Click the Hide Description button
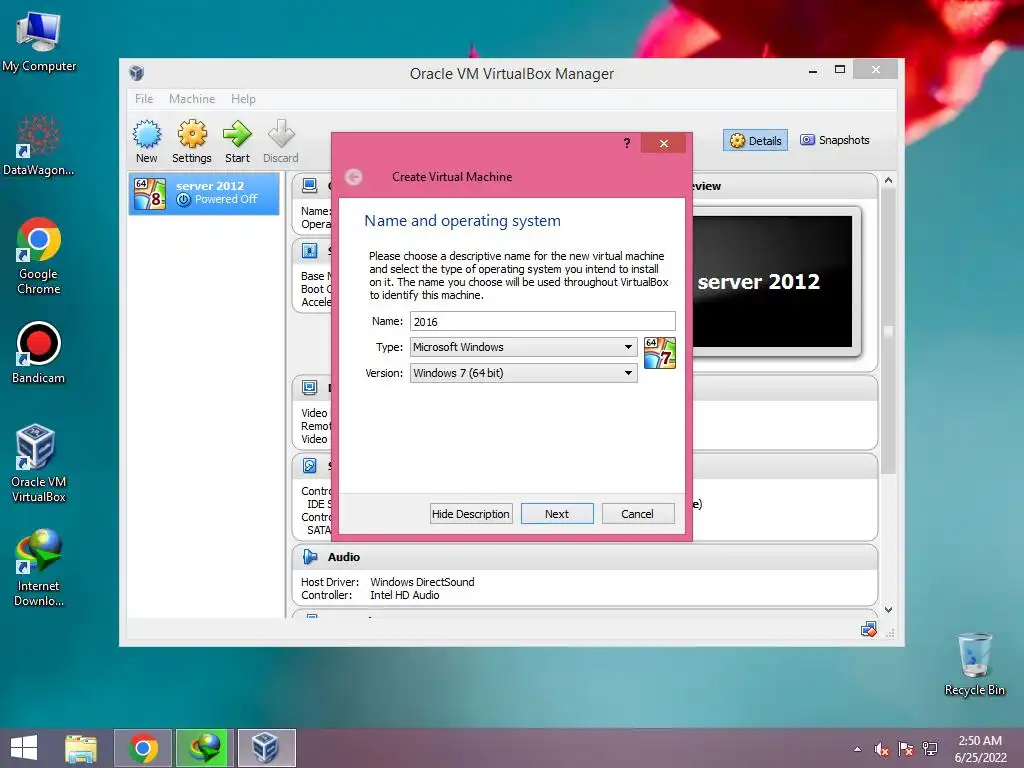The image size is (1024, 768). pyautogui.click(x=471, y=514)
